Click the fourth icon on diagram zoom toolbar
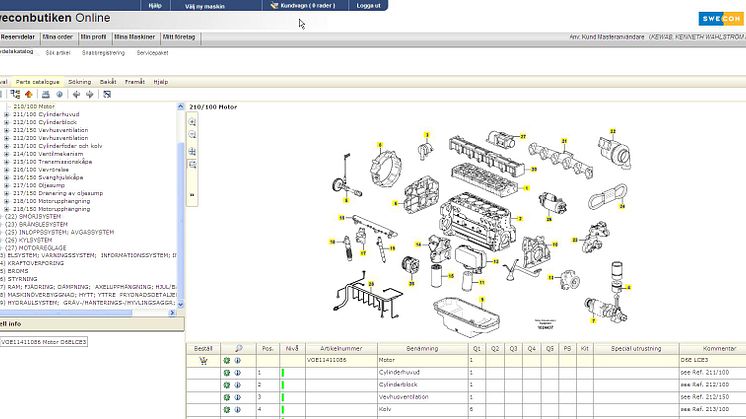Screen dimensions: 746x419 (x=192, y=165)
